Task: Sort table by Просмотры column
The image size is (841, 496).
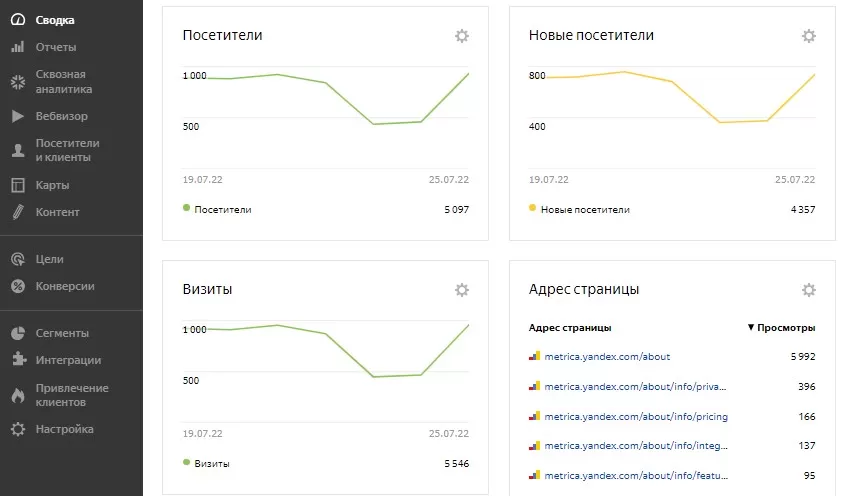Action: tap(785, 328)
